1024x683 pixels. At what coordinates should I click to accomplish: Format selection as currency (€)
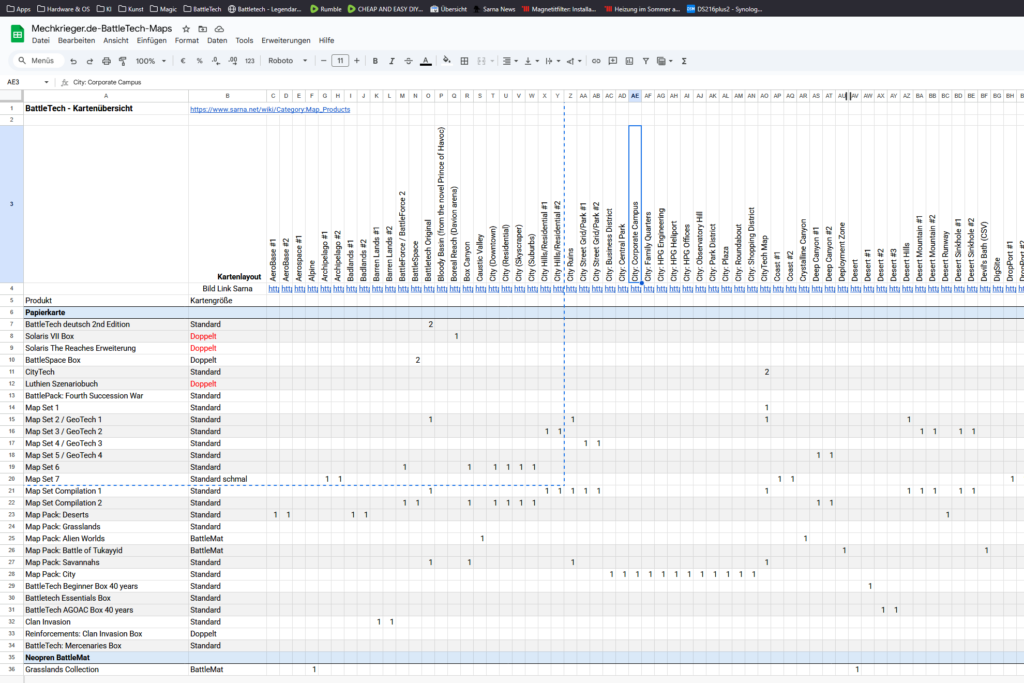click(183, 61)
